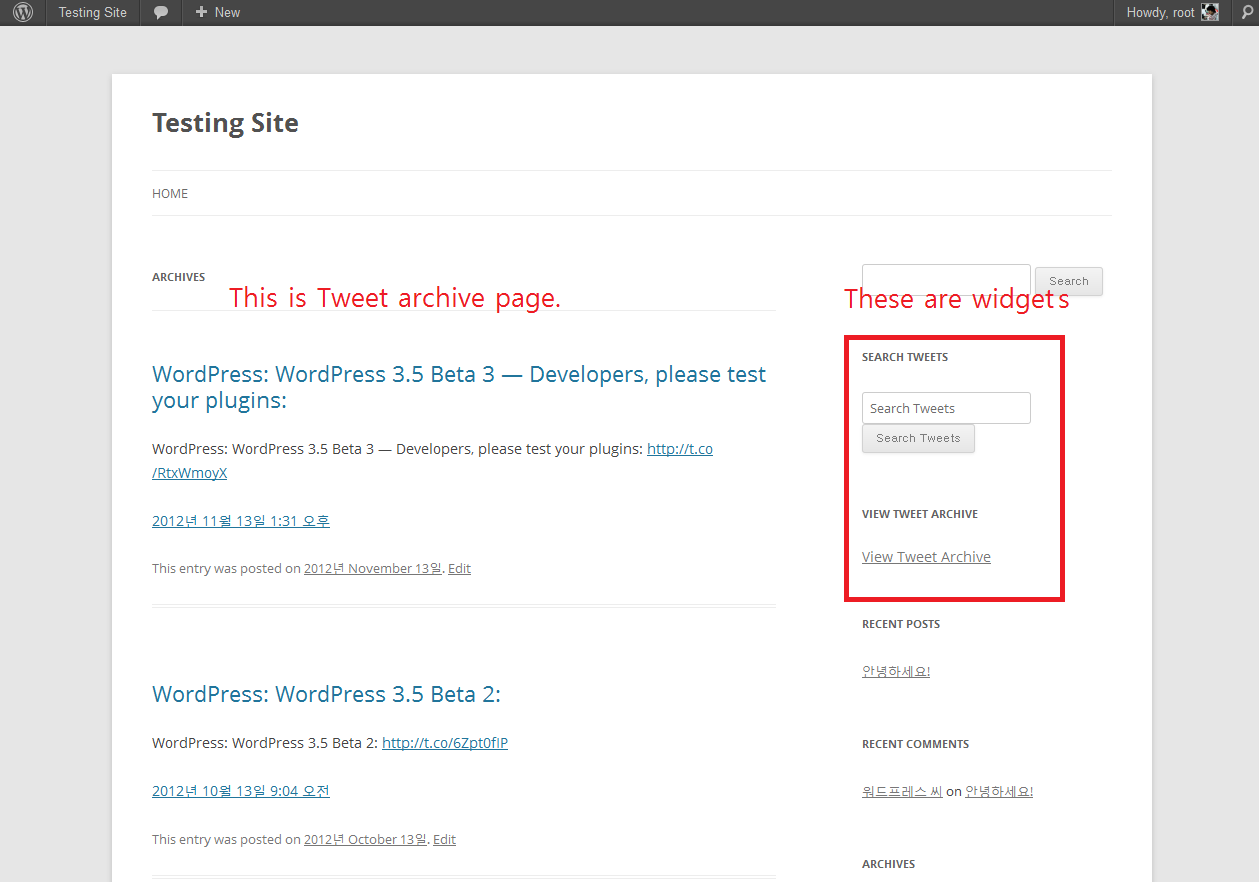1259x882 pixels.
Task: Follow the t.co/6Zpt0fIP link
Action: pyautogui.click(x=445, y=743)
